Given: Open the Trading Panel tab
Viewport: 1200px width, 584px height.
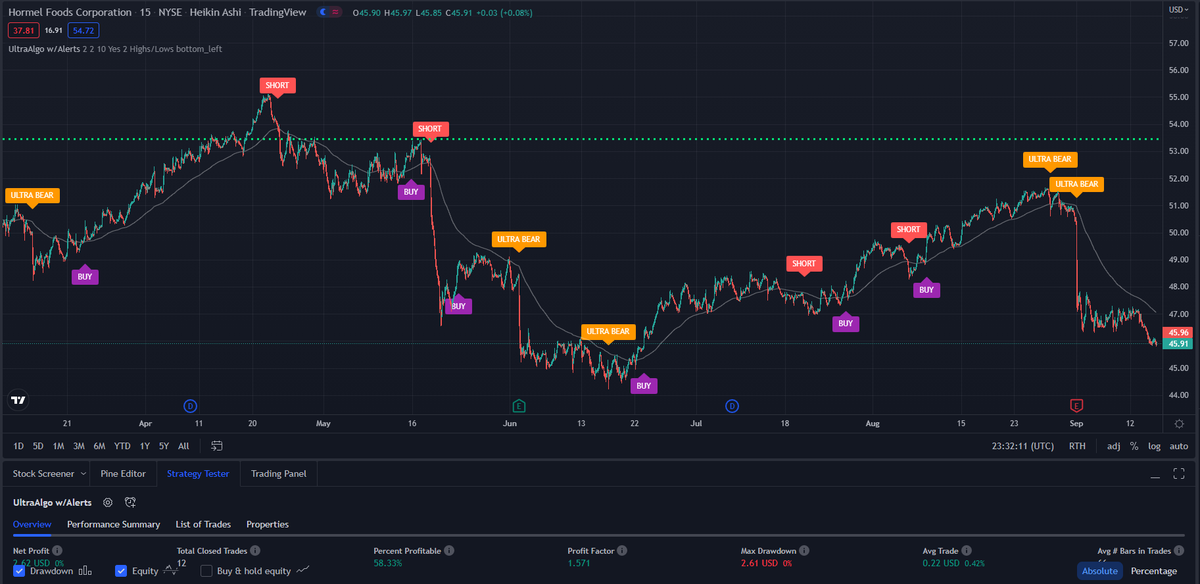Looking at the screenshot, I should (x=279, y=473).
